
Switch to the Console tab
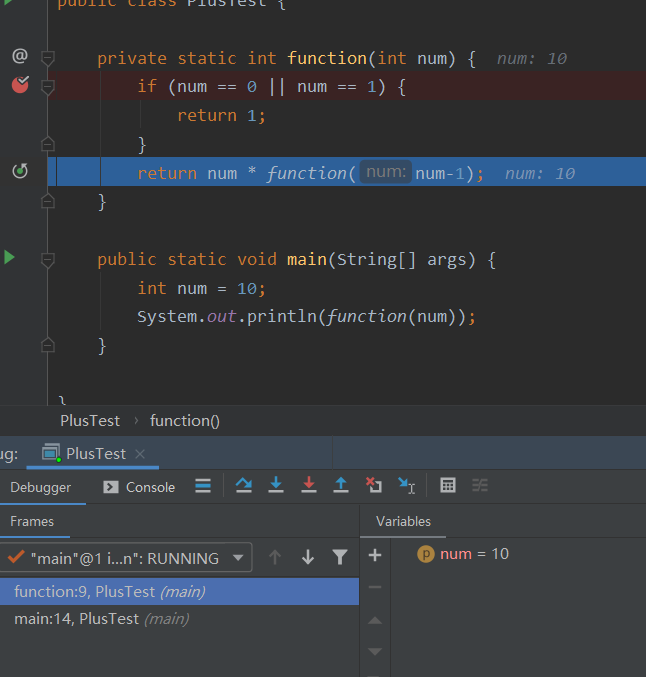[139, 487]
